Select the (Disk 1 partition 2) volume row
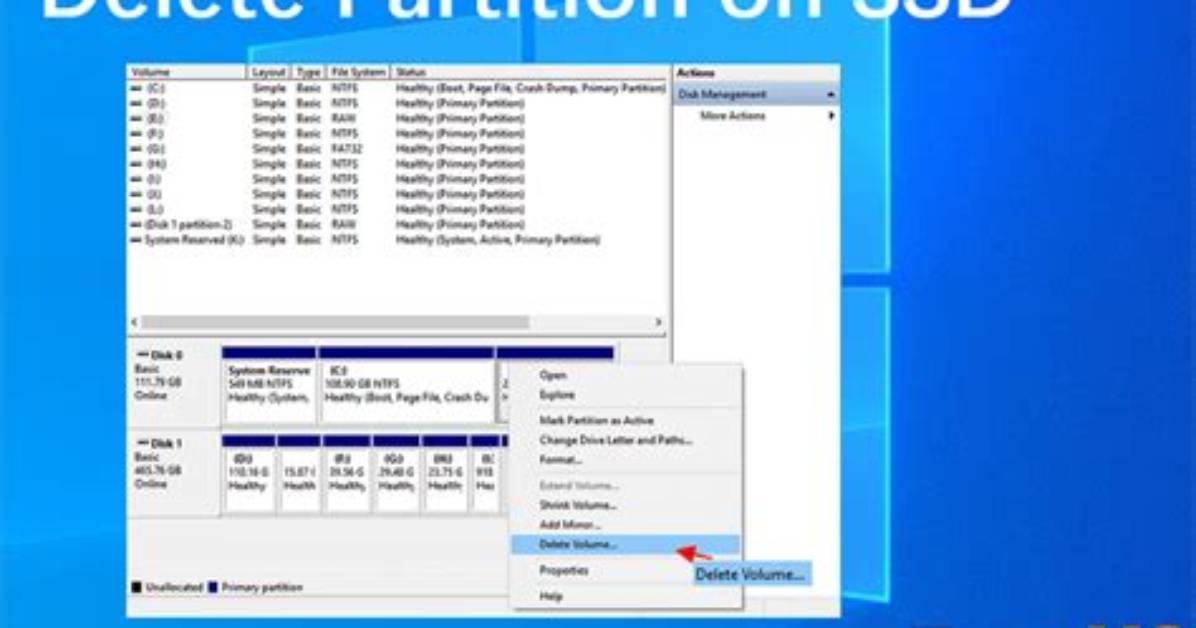The image size is (1196, 628). [397, 224]
